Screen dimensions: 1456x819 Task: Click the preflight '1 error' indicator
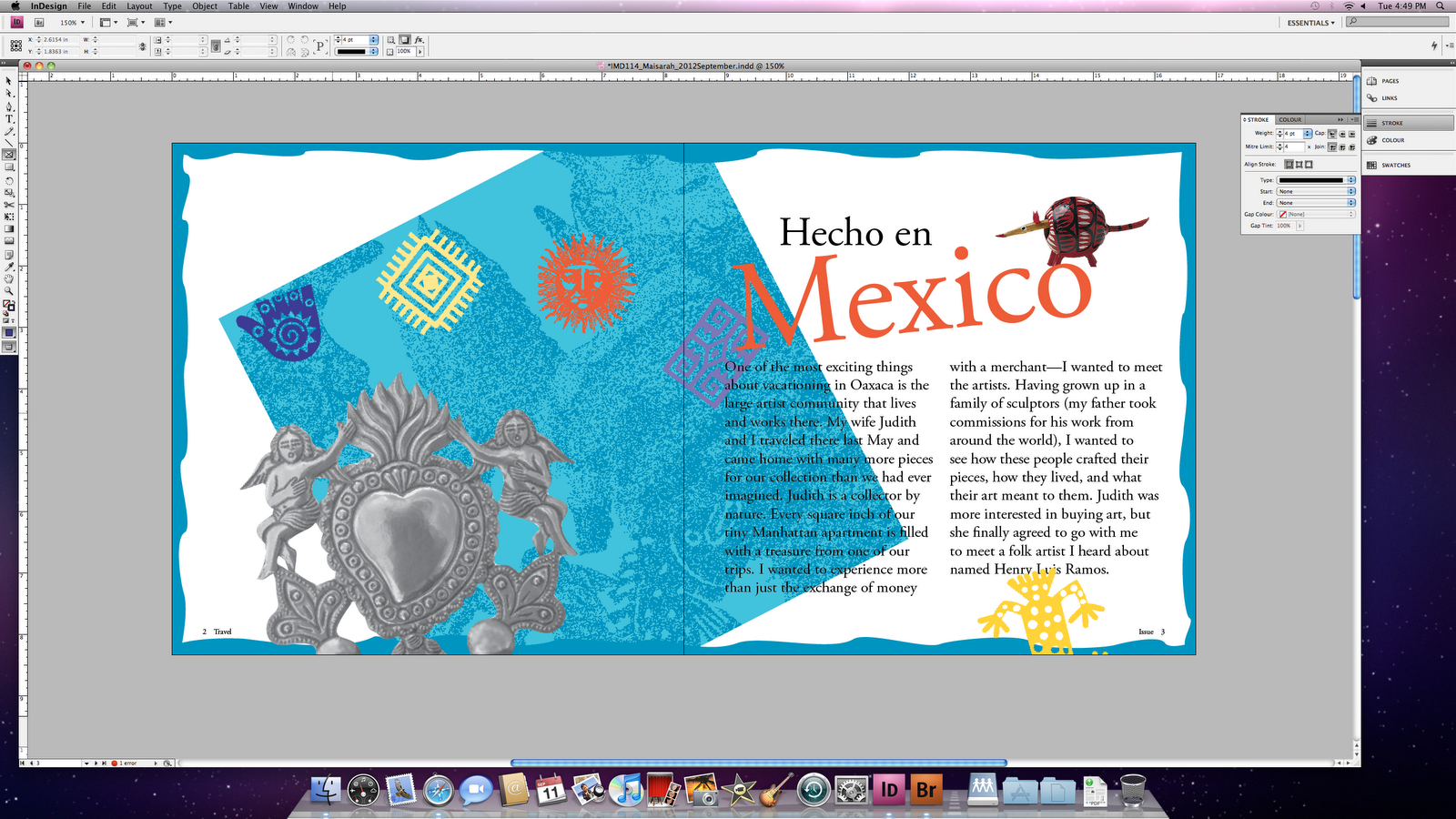(125, 763)
